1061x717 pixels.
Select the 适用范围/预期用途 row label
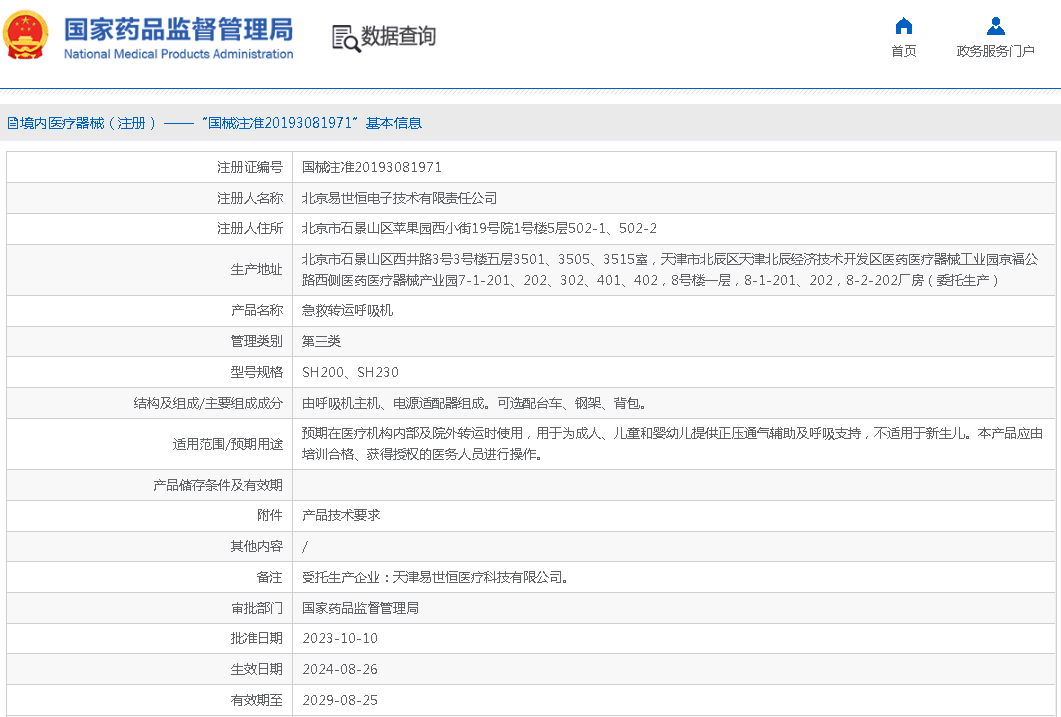point(228,444)
